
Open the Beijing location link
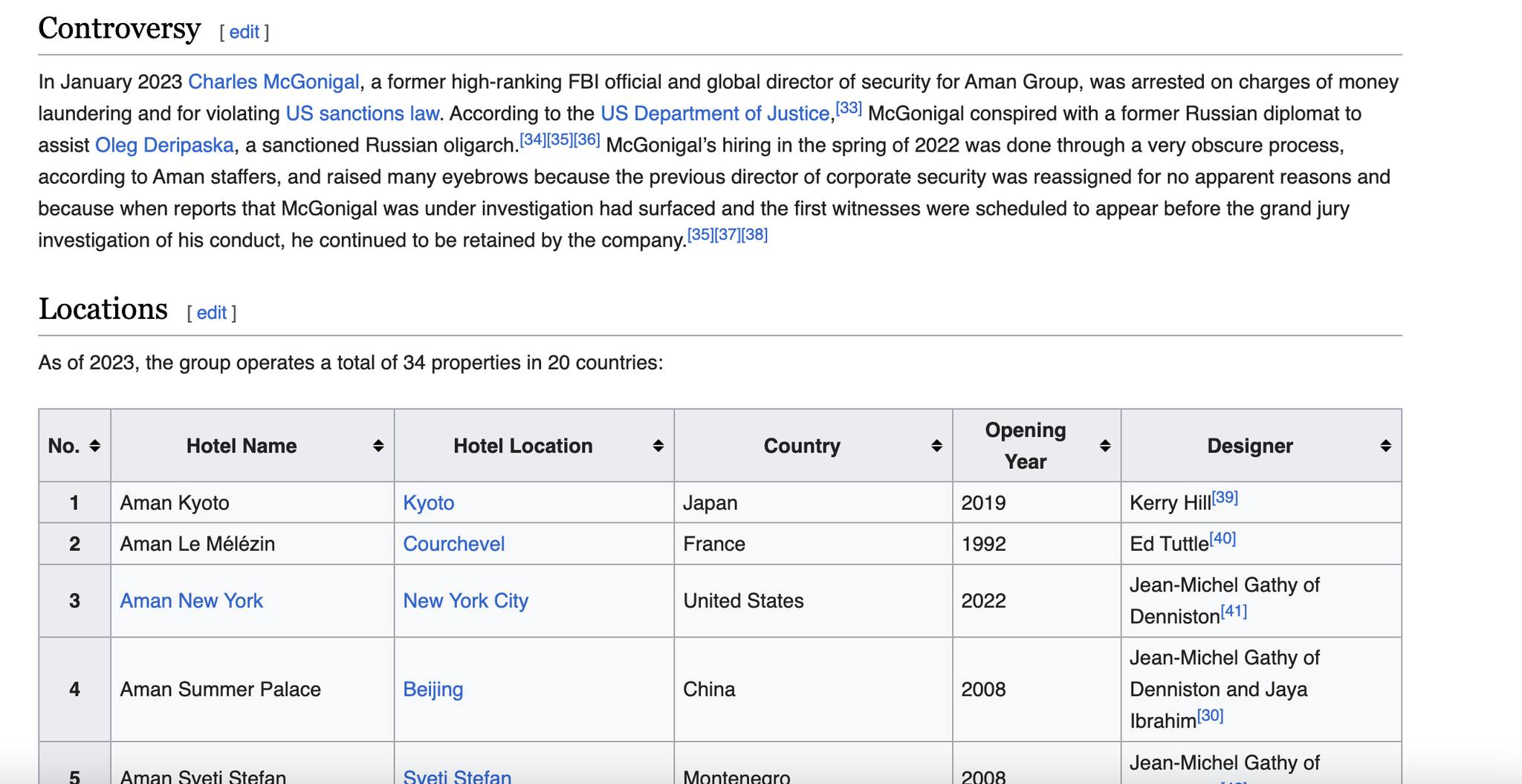click(433, 690)
